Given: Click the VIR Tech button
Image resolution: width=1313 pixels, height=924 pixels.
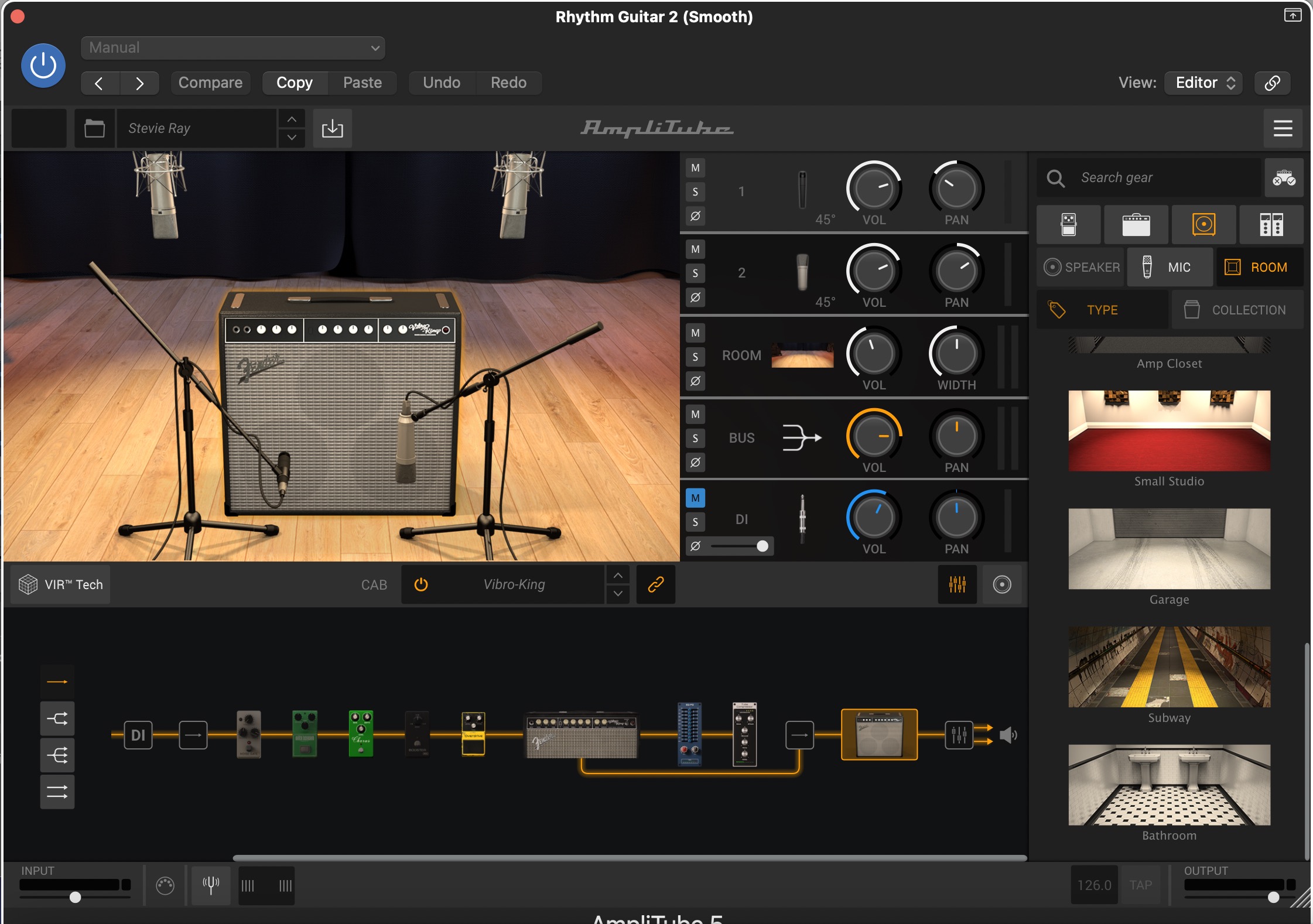Looking at the screenshot, I should tap(60, 584).
